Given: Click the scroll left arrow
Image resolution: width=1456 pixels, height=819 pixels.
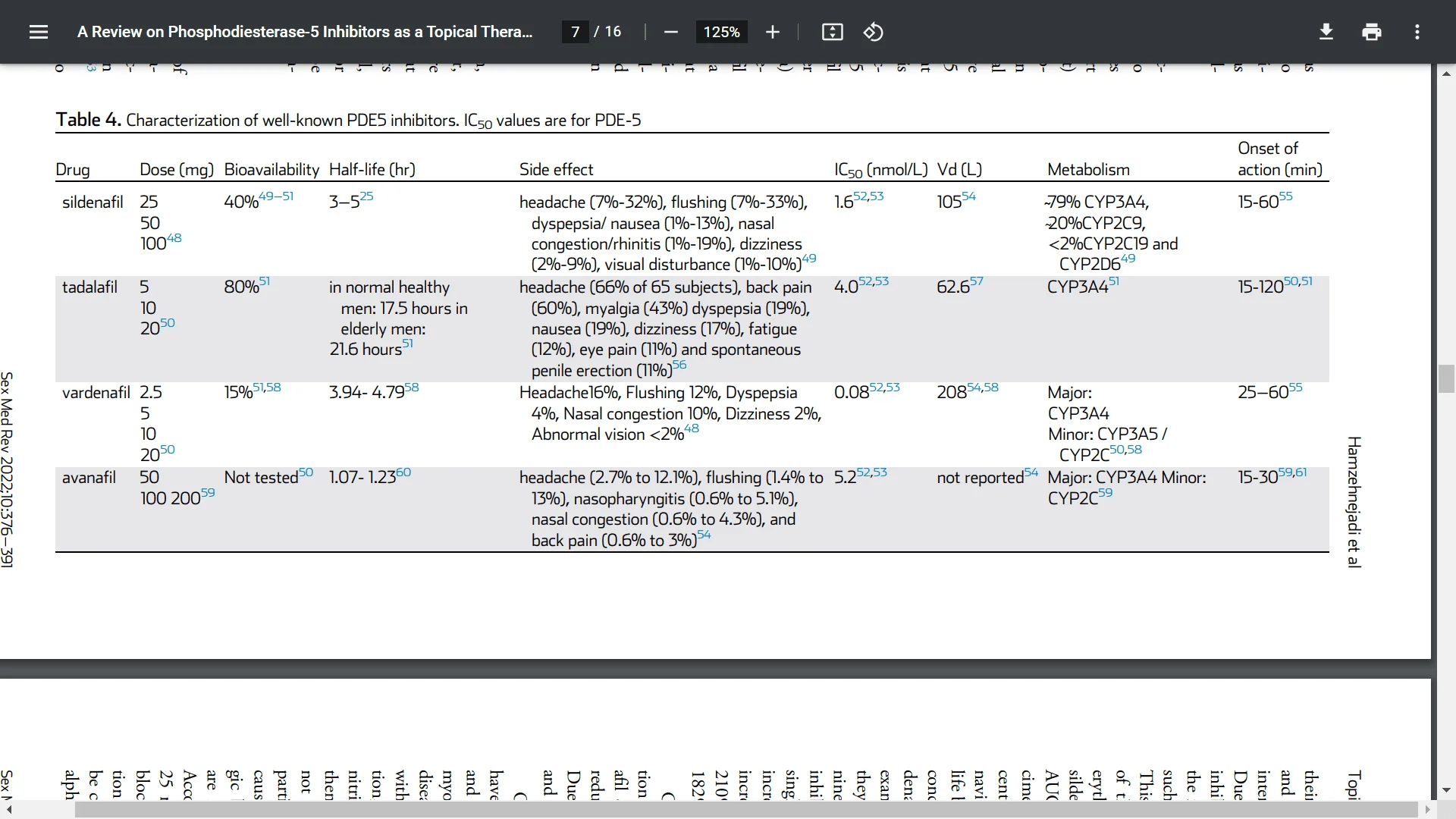Looking at the screenshot, I should (x=8, y=809).
